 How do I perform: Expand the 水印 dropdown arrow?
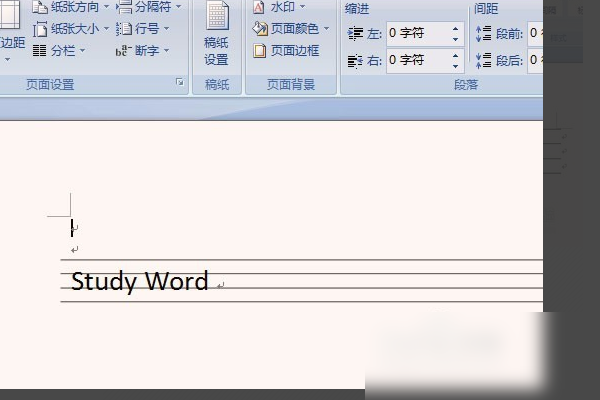[302, 7]
